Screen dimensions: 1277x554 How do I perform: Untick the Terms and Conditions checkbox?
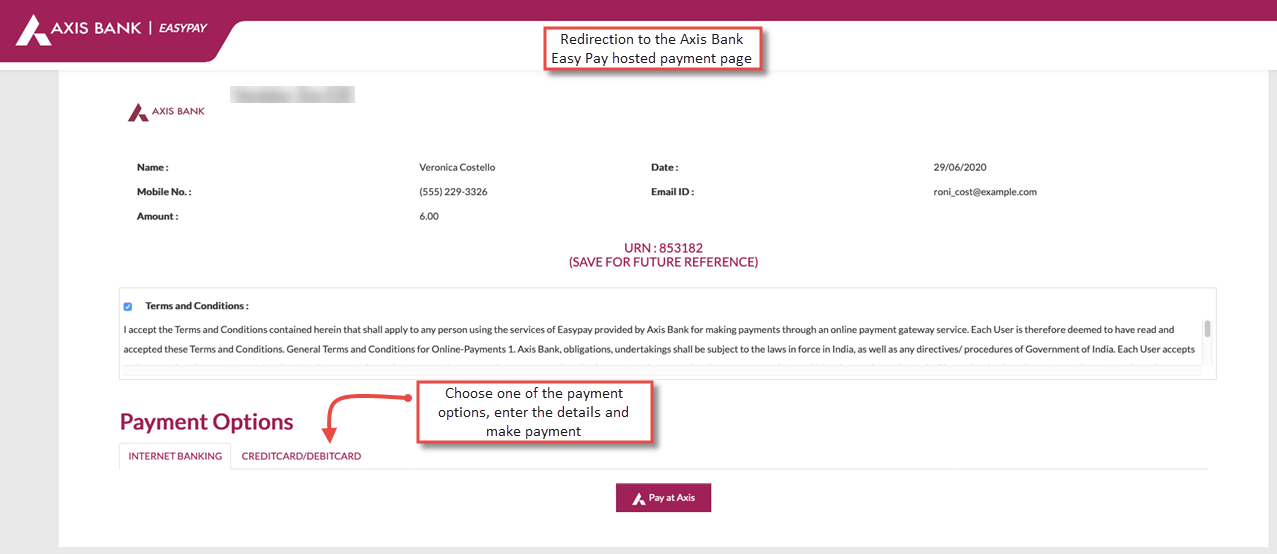click(128, 306)
